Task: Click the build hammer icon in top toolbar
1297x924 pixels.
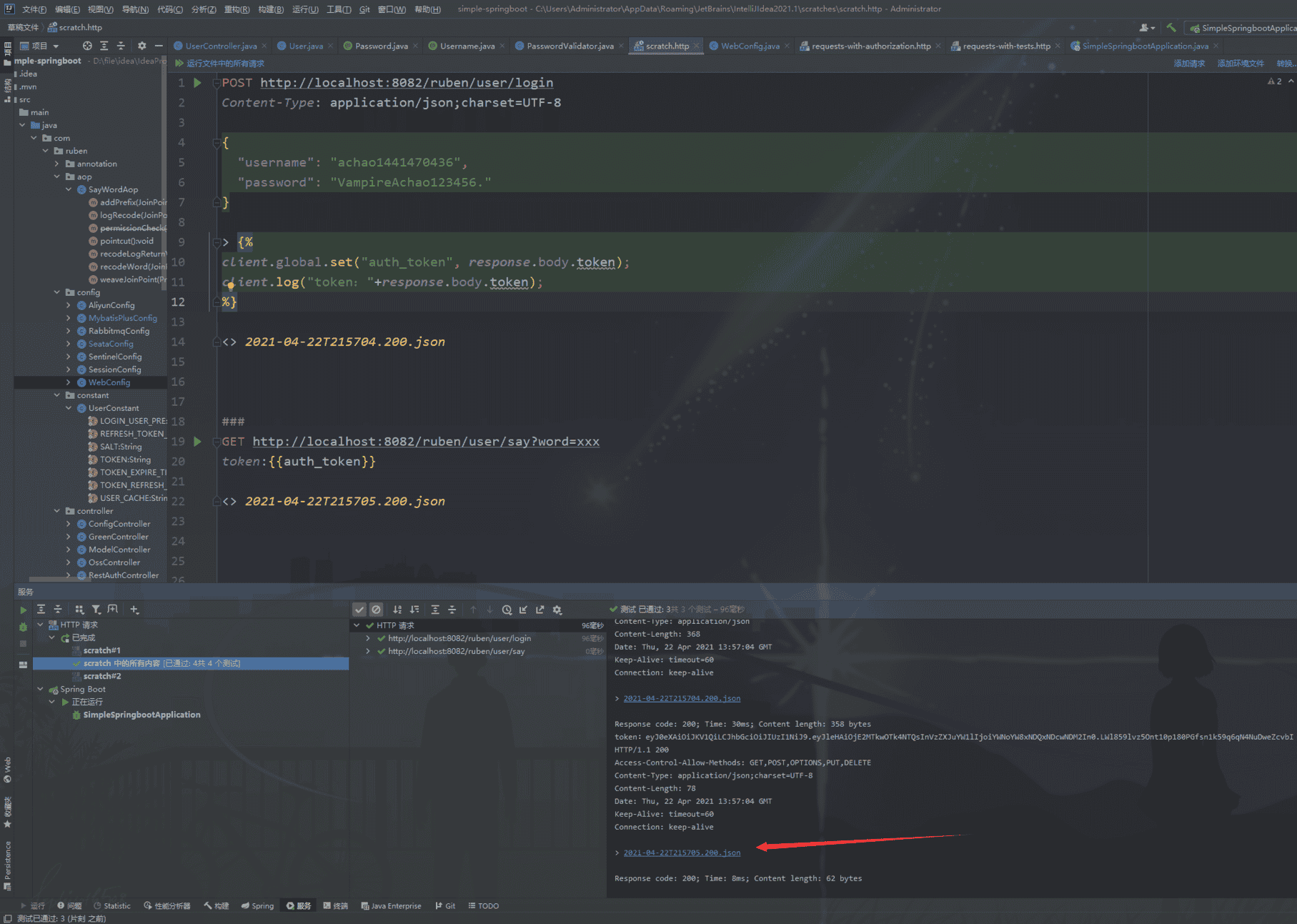Action: click(x=1171, y=28)
